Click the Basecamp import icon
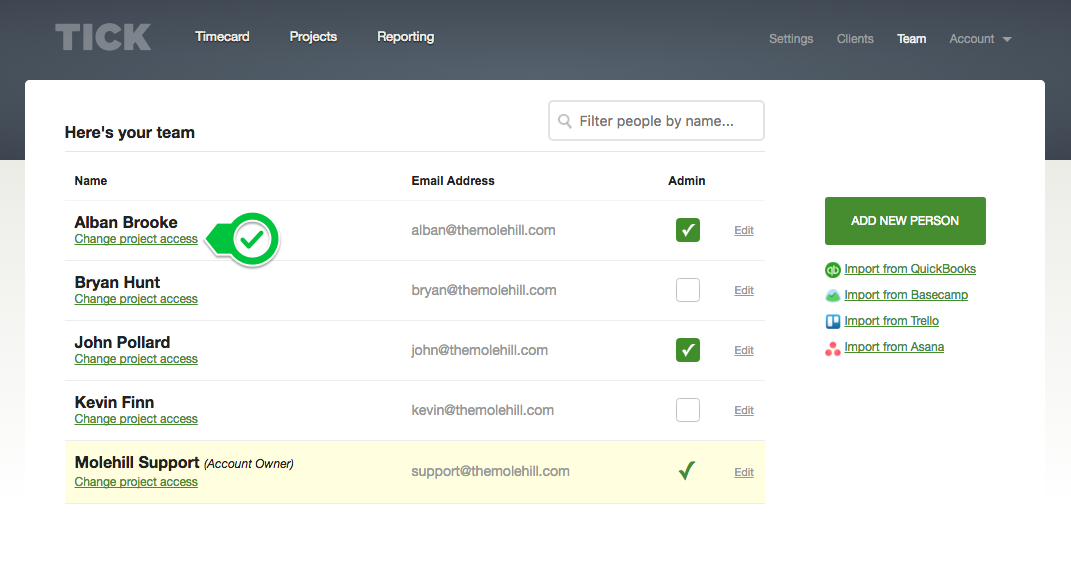The width and height of the screenshot is (1071, 582). [x=832, y=296]
